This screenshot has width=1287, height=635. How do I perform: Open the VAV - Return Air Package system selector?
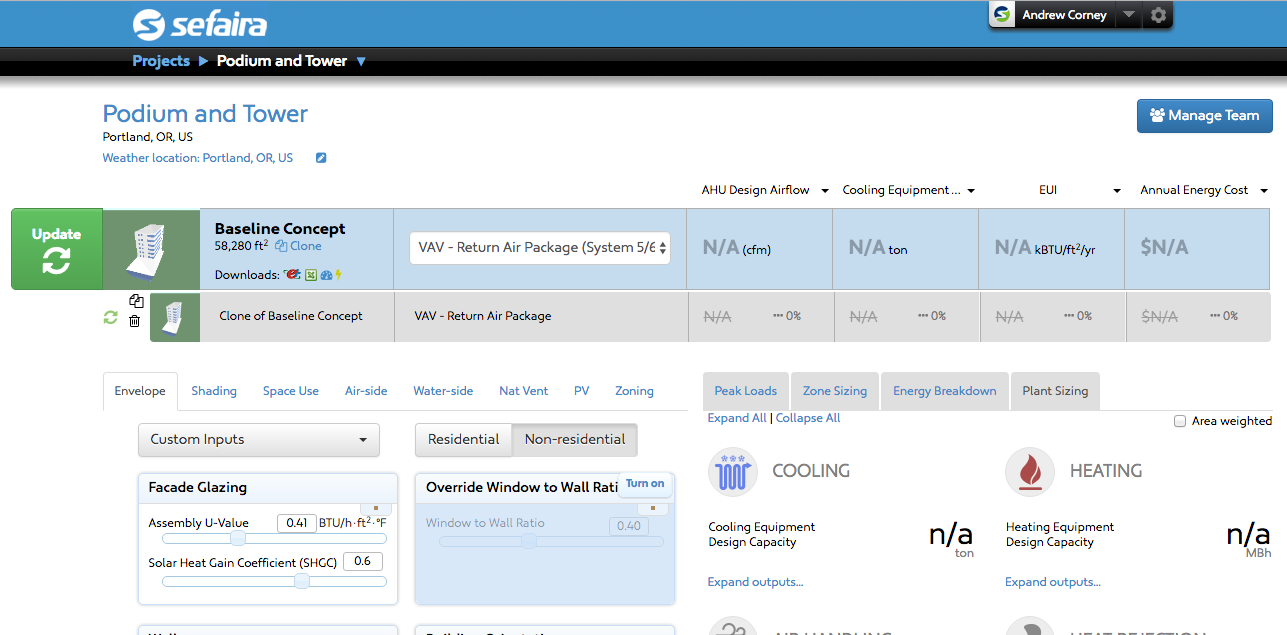(x=540, y=248)
